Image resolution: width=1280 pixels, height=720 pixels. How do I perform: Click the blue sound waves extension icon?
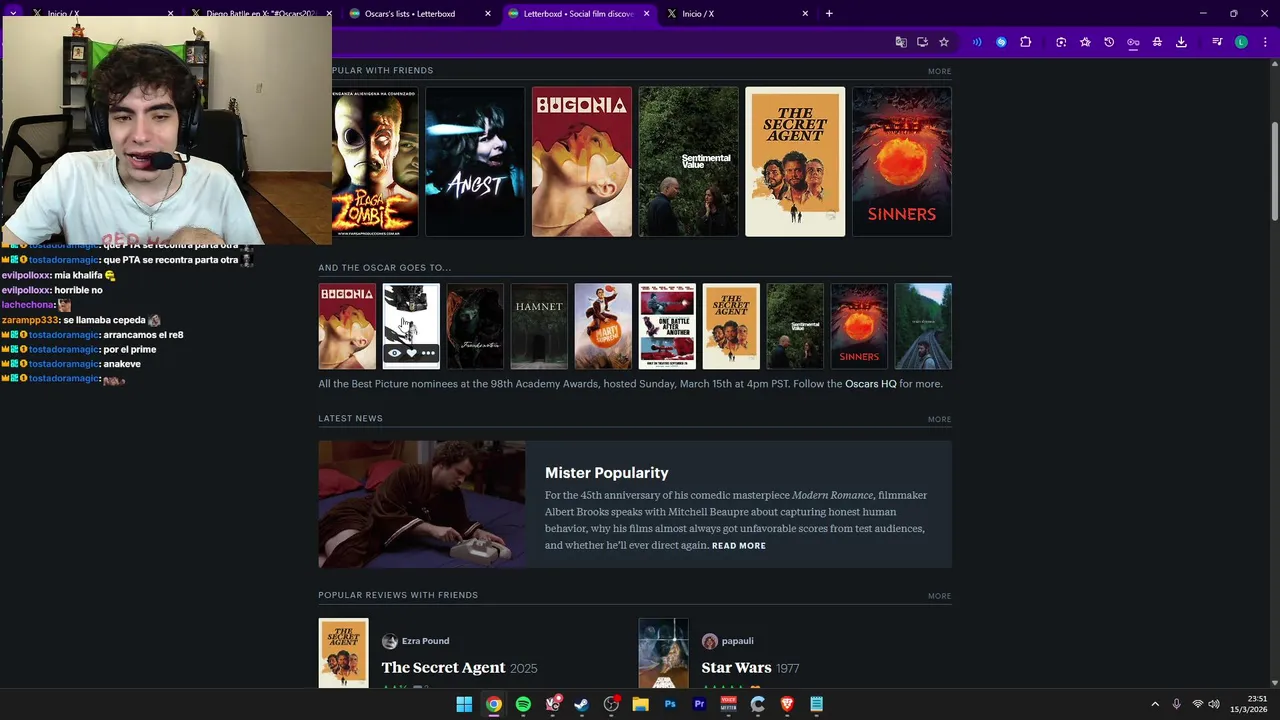point(977,42)
